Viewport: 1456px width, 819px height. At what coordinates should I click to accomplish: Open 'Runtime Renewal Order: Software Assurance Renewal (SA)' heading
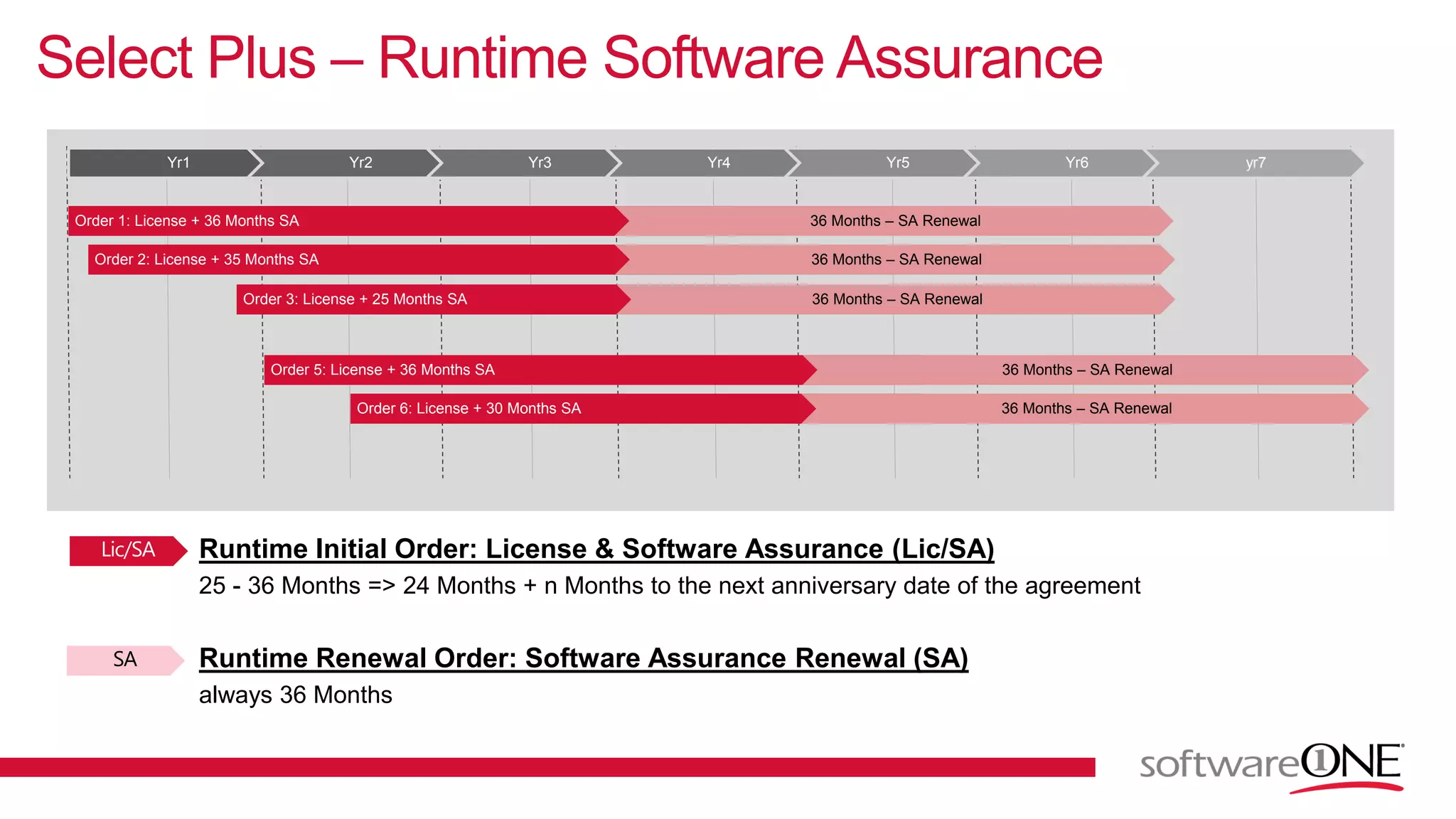tap(584, 658)
